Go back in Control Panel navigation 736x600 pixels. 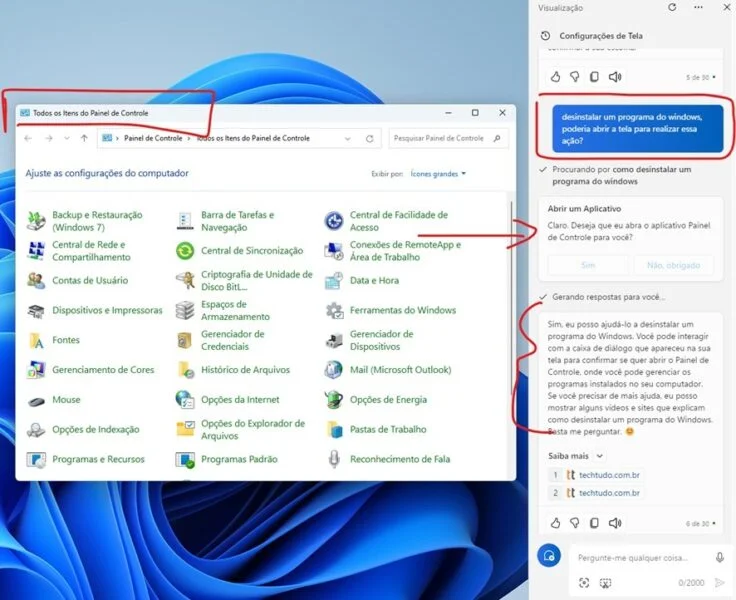click(x=28, y=138)
